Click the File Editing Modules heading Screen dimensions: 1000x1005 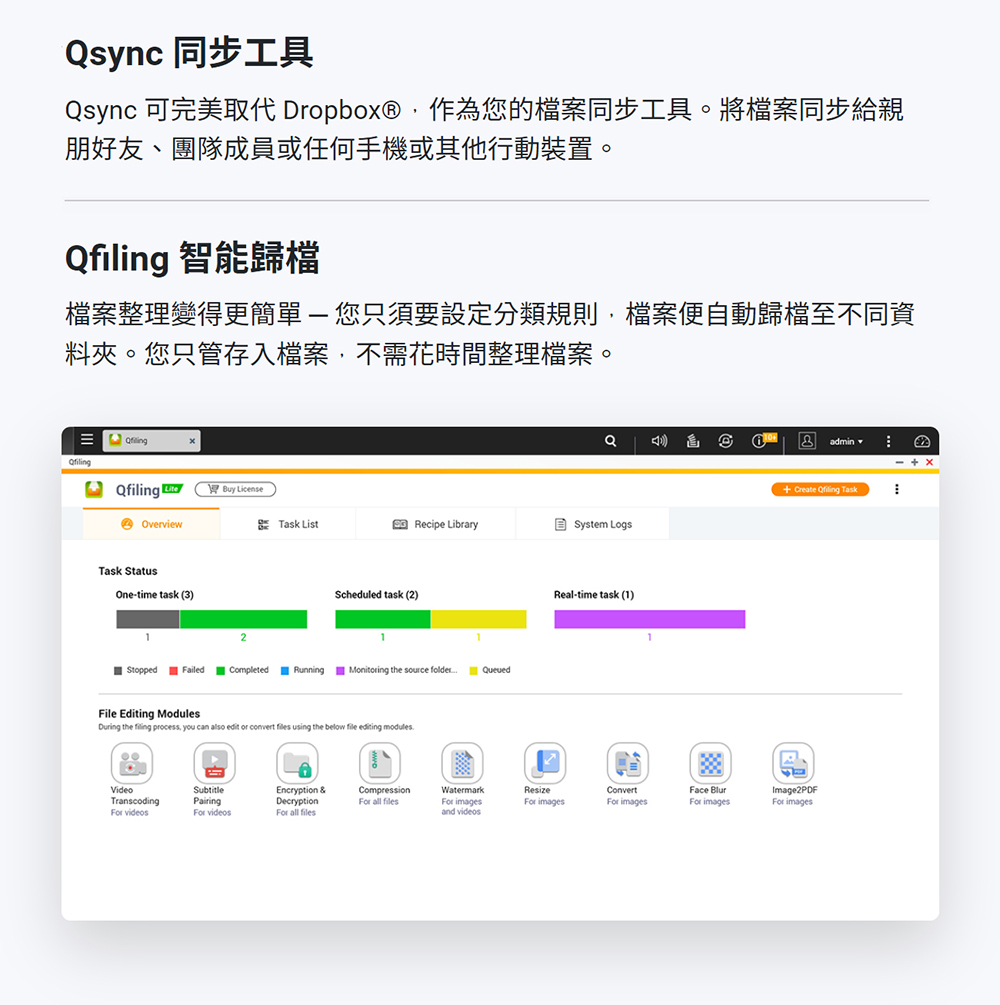[x=149, y=714]
